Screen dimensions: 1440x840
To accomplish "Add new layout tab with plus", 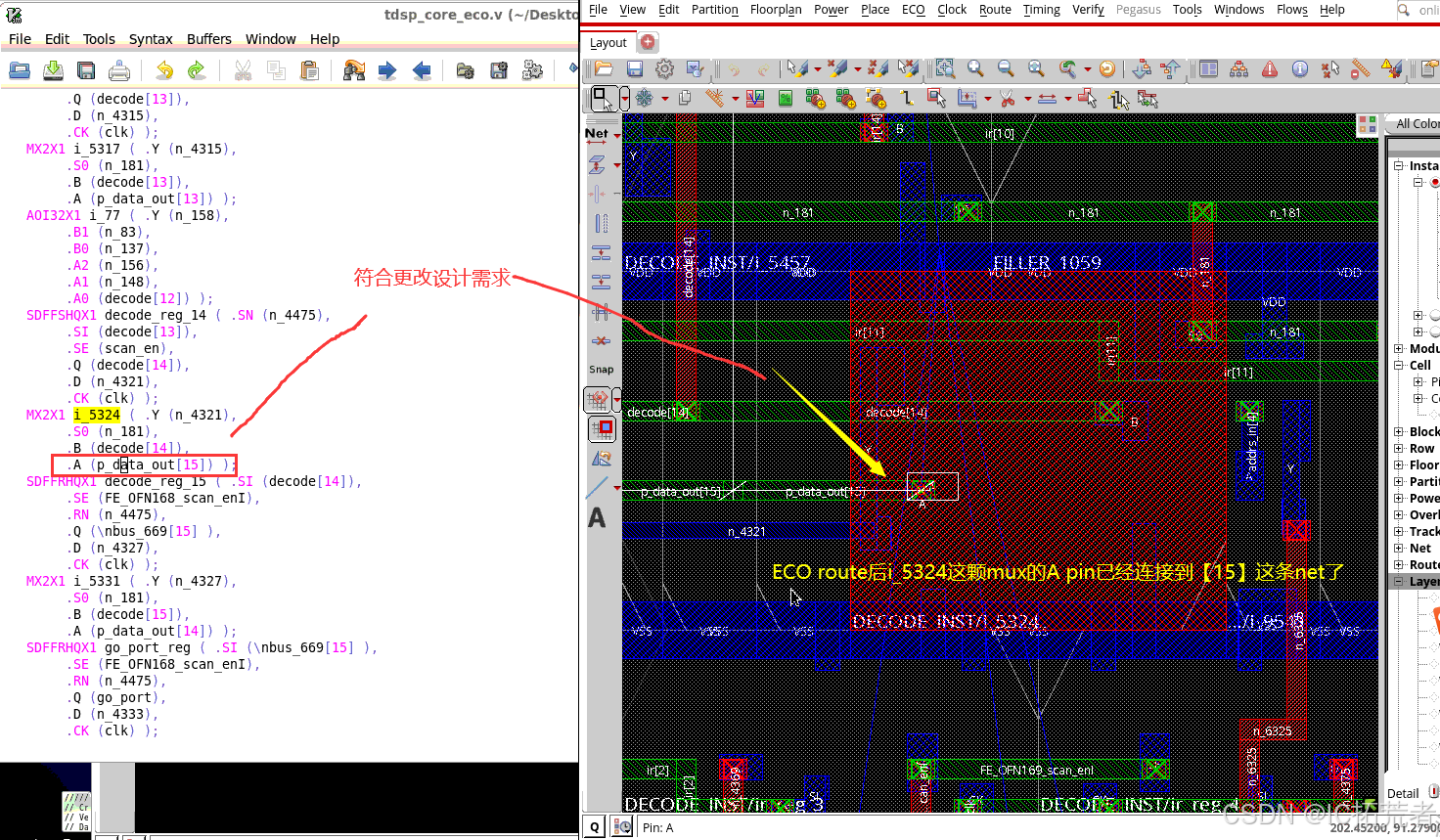I will point(648,42).
